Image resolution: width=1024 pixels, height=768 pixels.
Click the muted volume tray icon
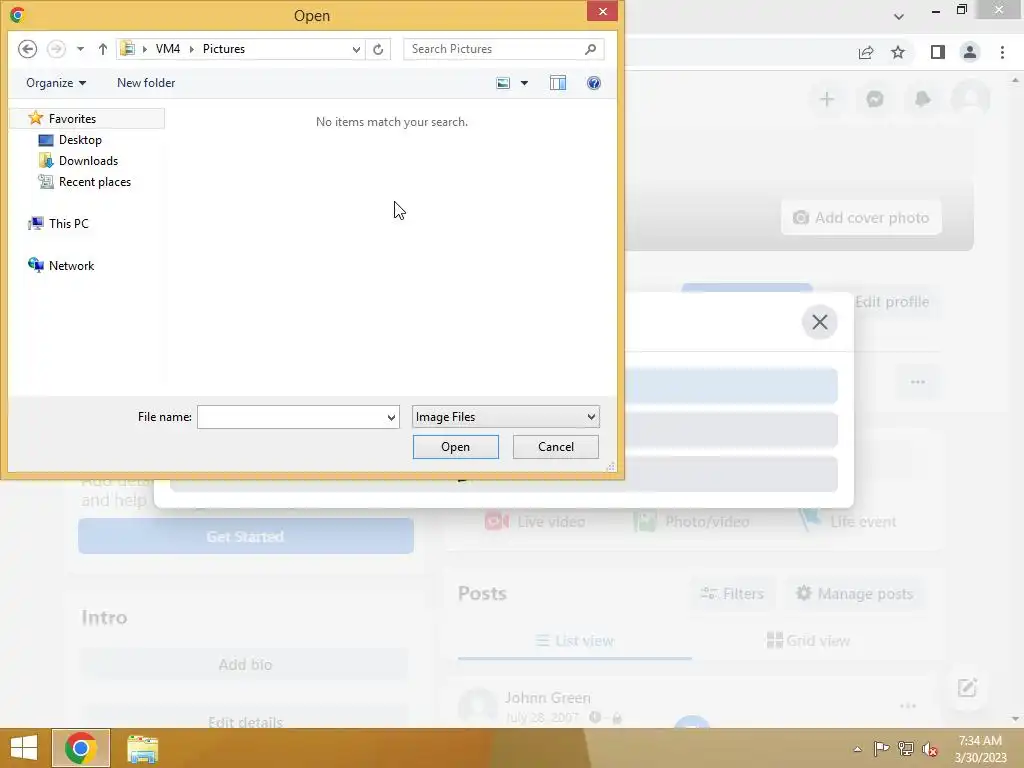coord(930,749)
